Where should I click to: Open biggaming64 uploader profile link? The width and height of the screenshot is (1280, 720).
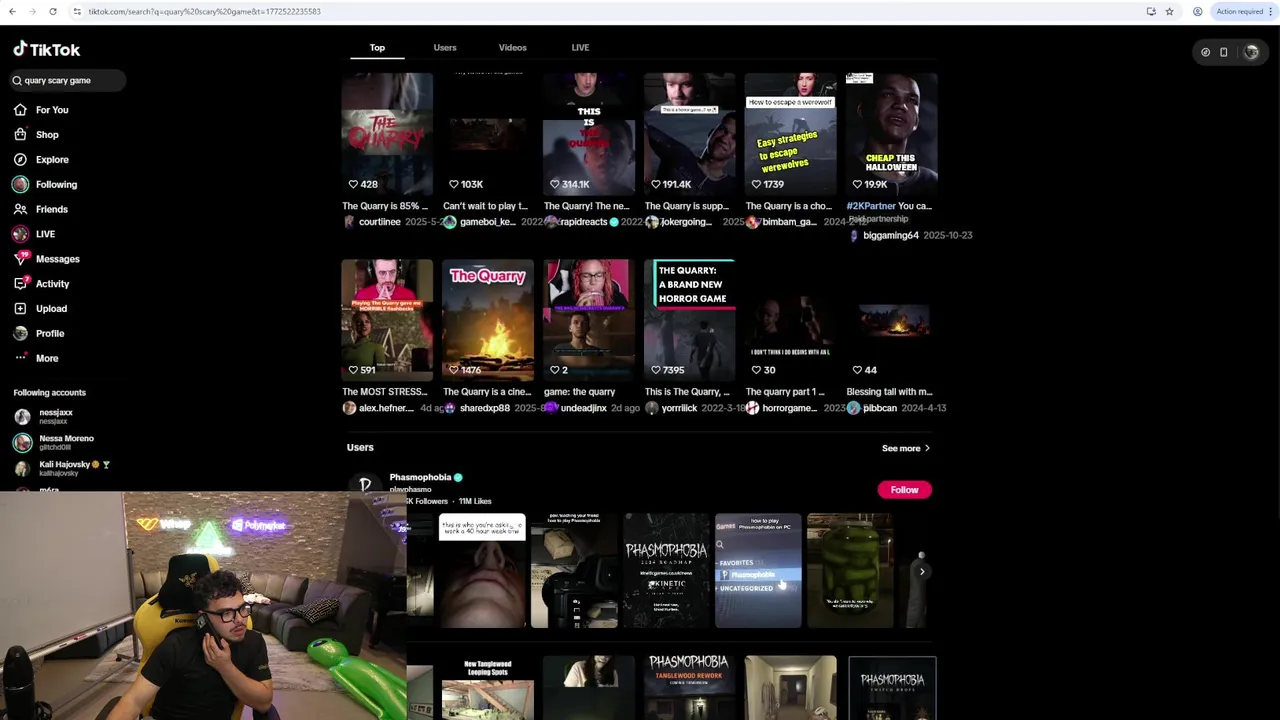tap(890, 236)
